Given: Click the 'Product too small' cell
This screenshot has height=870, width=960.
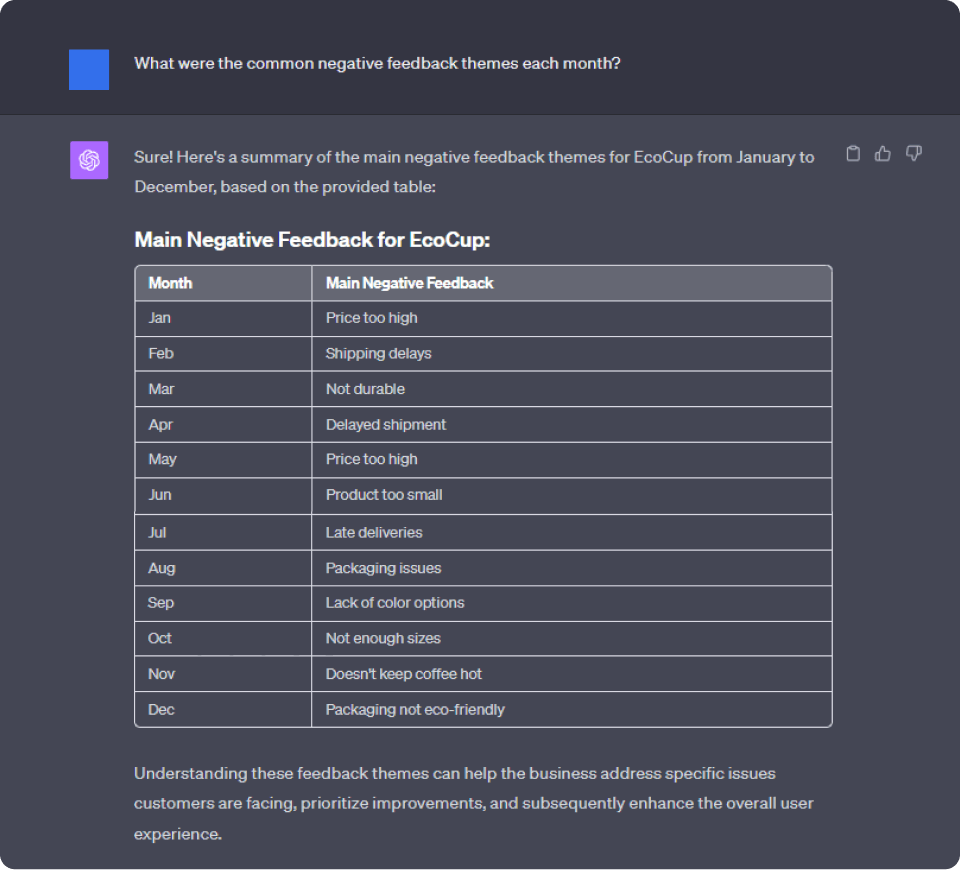Looking at the screenshot, I should click(x=571, y=495).
